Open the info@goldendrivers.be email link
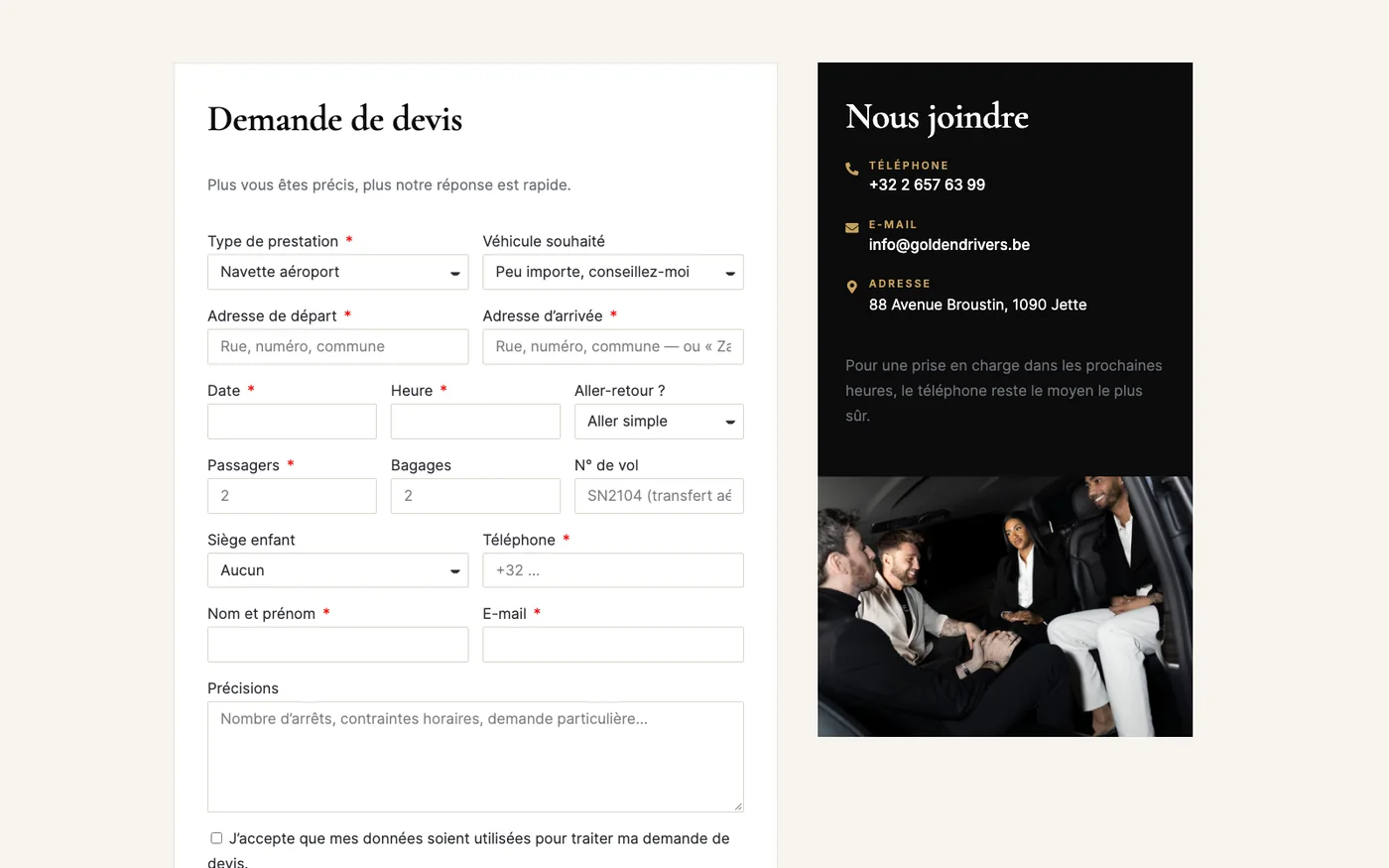 pyautogui.click(x=949, y=244)
